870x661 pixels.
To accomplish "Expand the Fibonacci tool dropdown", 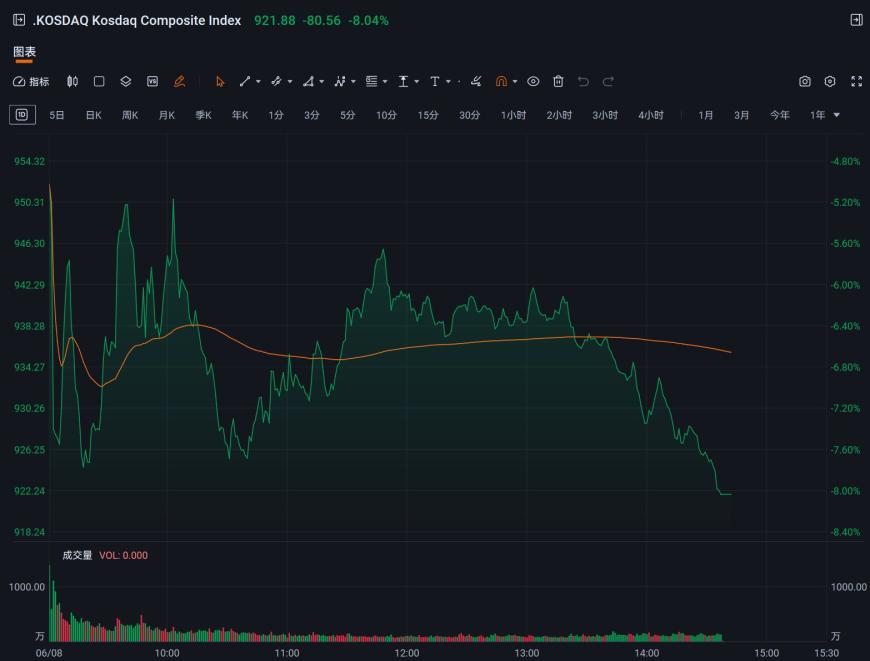I will (x=385, y=82).
